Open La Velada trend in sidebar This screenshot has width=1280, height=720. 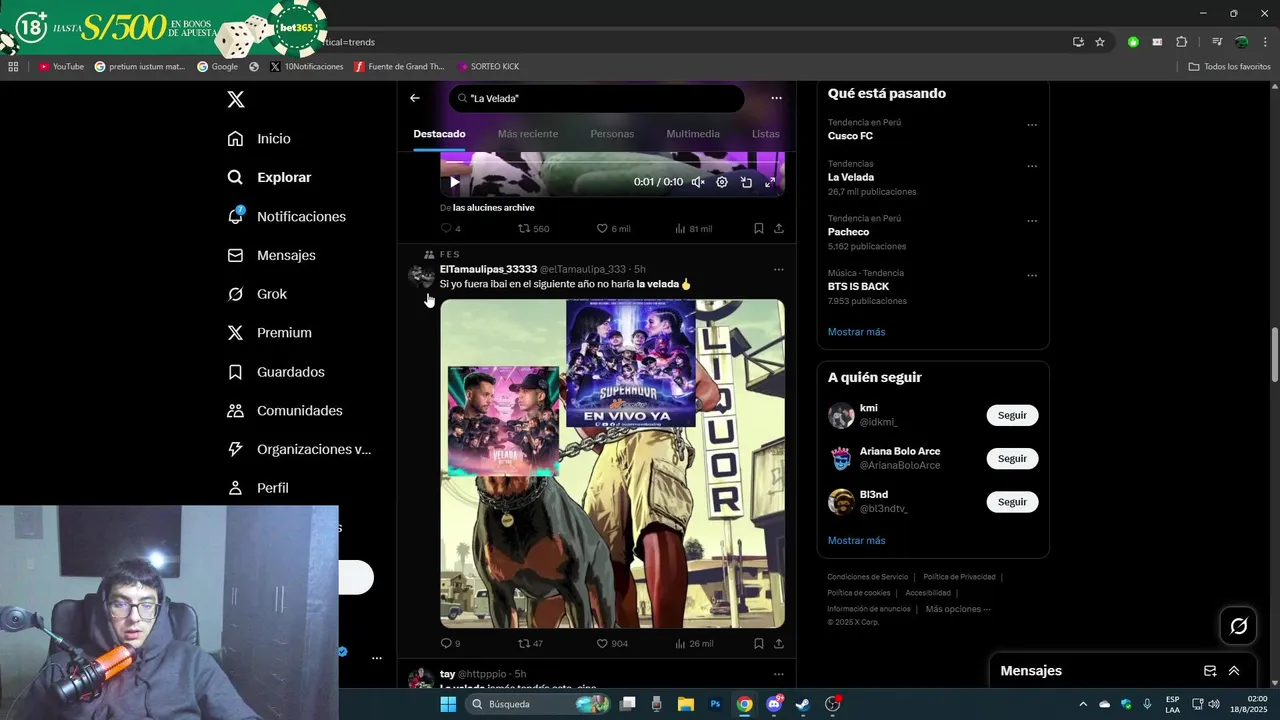(x=851, y=177)
